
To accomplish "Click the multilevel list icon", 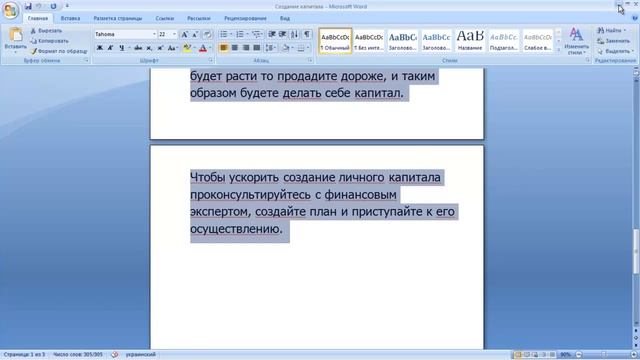I will click(x=256, y=34).
